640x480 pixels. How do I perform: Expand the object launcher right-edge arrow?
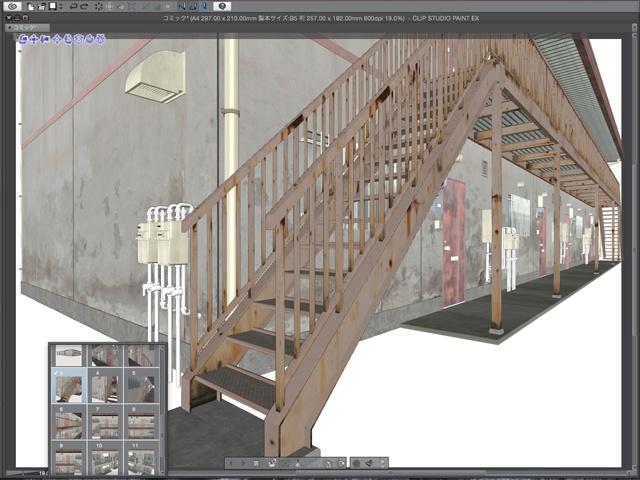[383, 463]
